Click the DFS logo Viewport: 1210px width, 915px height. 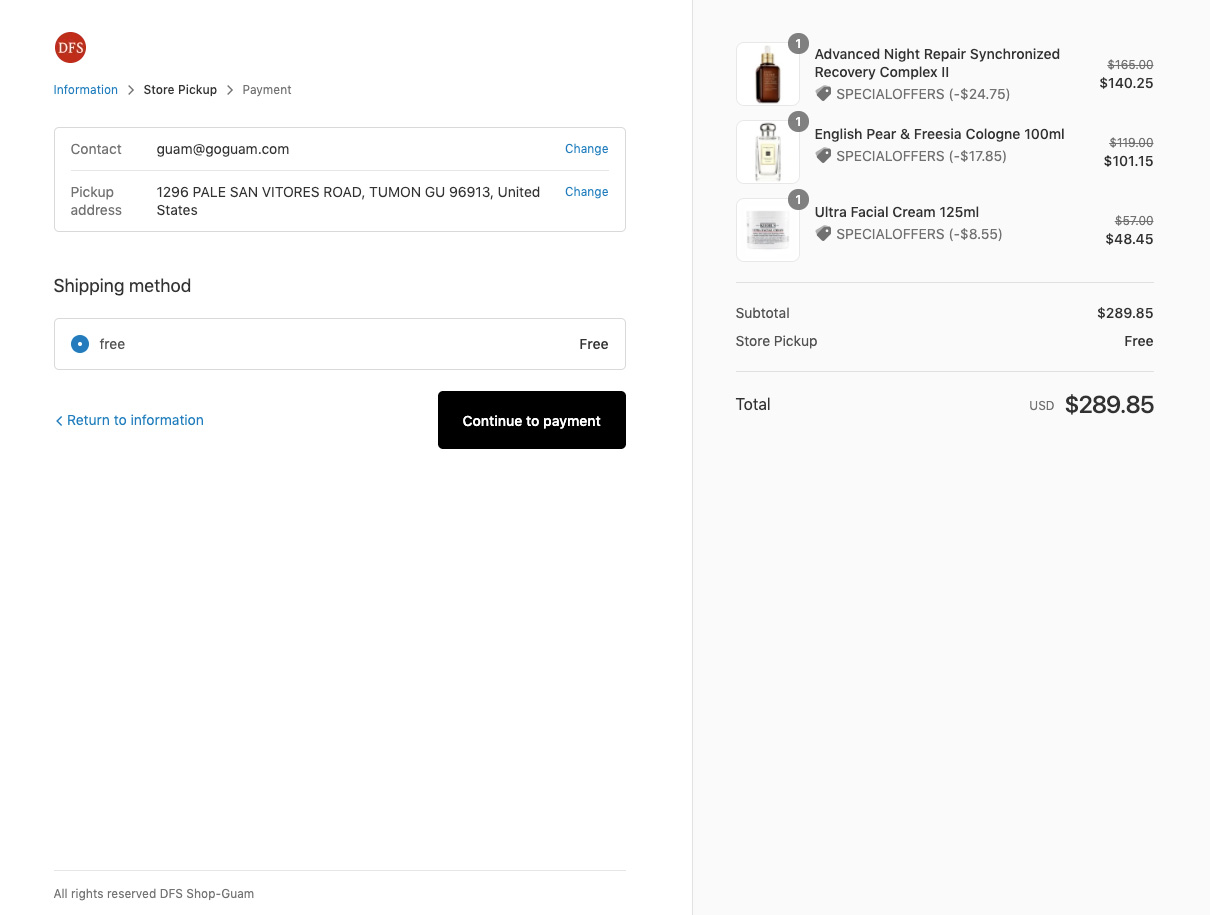70,47
